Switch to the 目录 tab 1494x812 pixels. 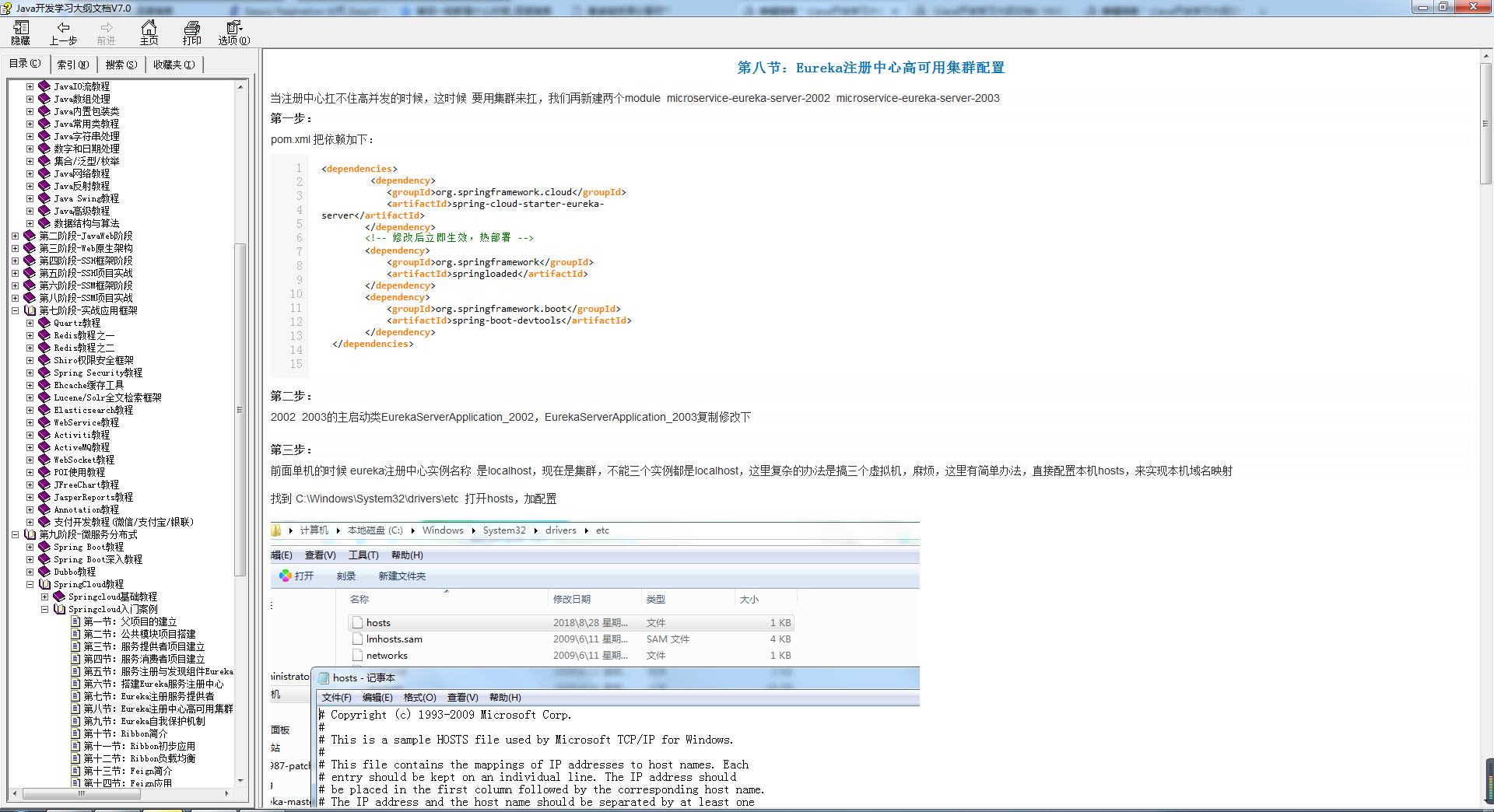(25, 64)
